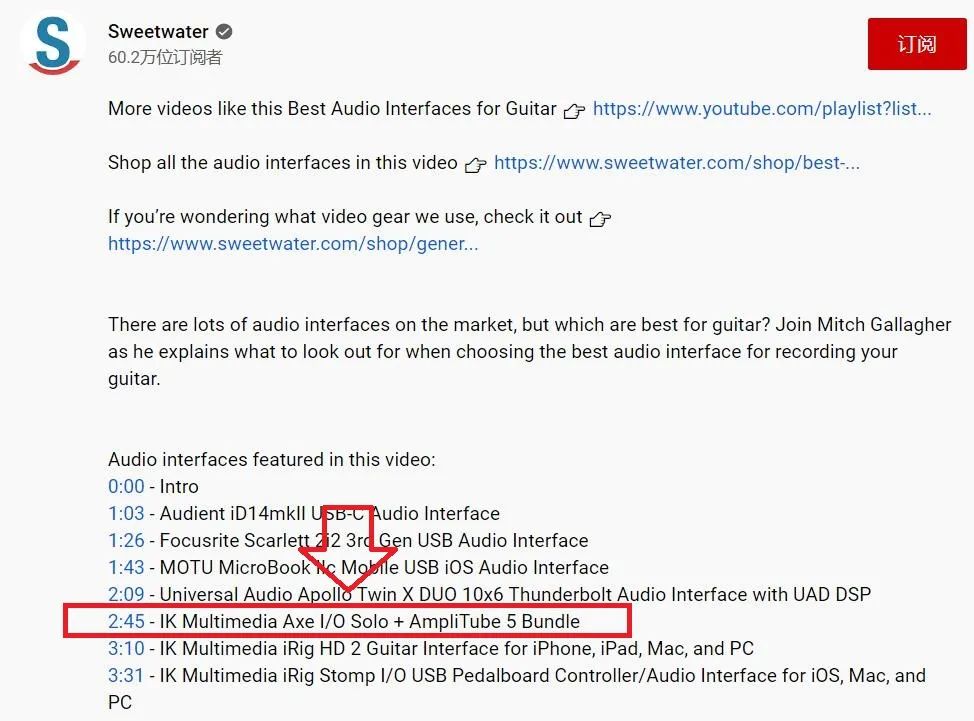Click the pointing hand icon before playlist link
The image size is (974, 721).
[x=574, y=111]
